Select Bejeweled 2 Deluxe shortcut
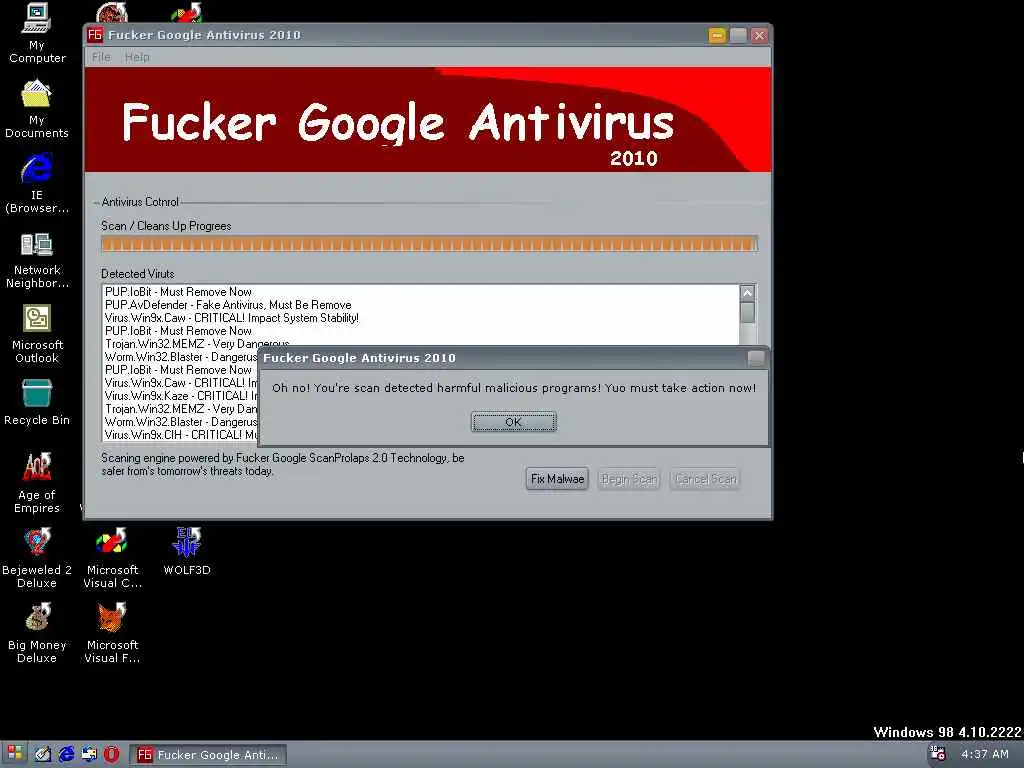The width and height of the screenshot is (1024, 768). point(37,557)
